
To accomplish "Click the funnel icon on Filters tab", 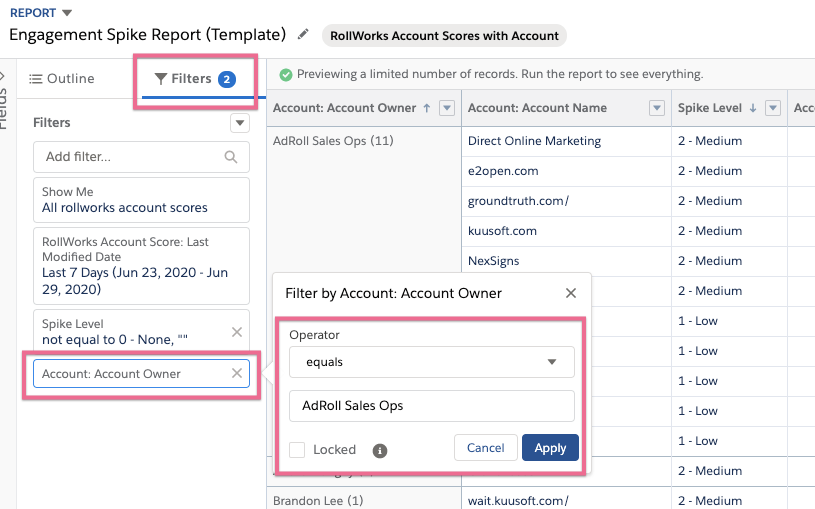I will pyautogui.click(x=161, y=79).
